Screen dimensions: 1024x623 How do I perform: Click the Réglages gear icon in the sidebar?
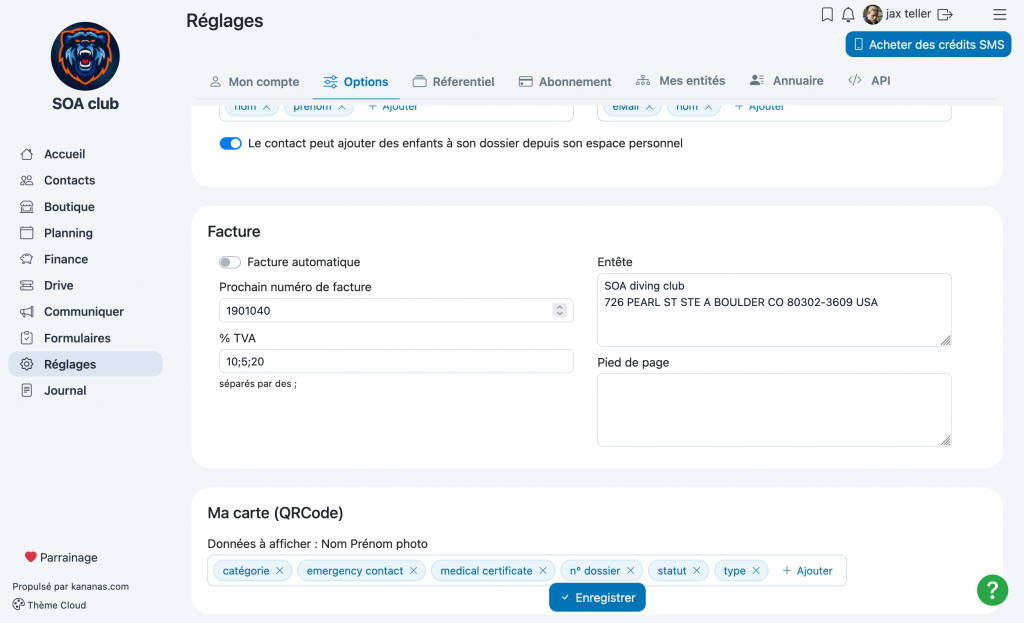tap(27, 364)
